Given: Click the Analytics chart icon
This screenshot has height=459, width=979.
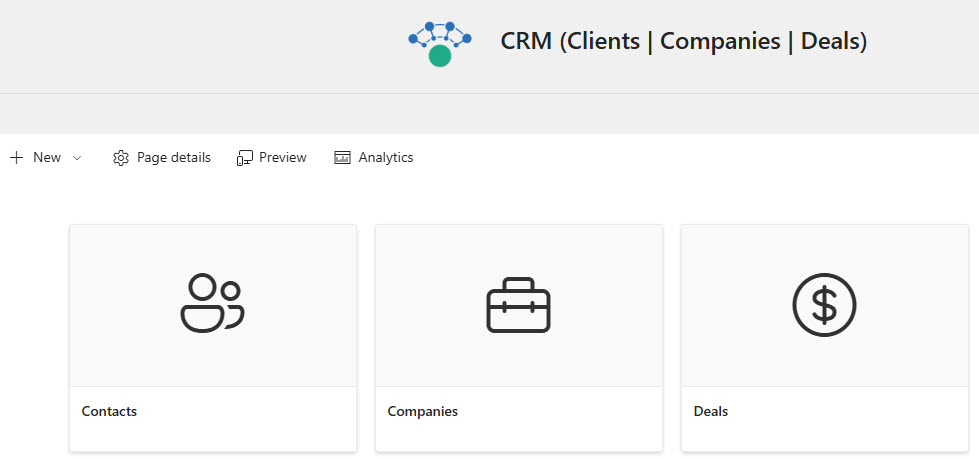Looking at the screenshot, I should point(343,158).
